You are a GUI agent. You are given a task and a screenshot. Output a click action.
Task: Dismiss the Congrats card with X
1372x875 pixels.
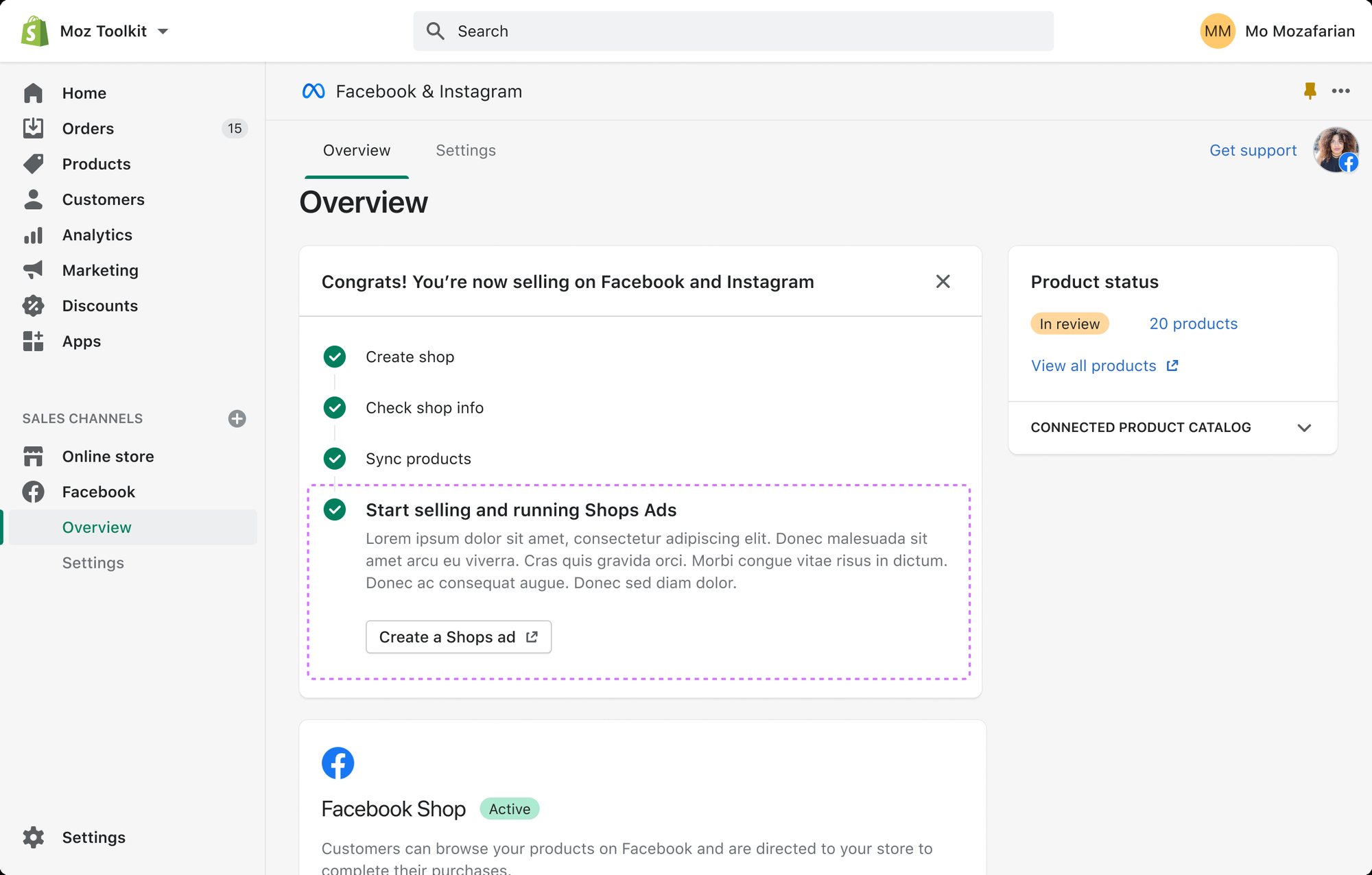[943, 281]
